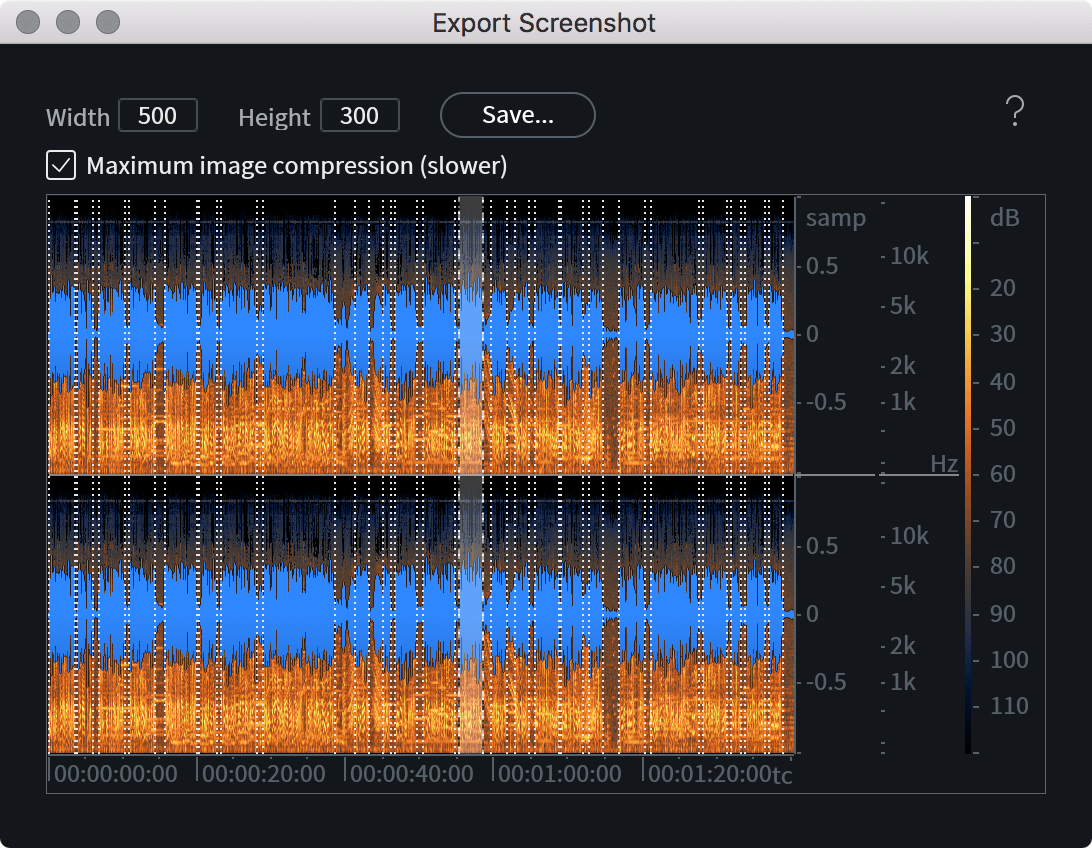Click the 10k frequency mark in top channel
The width and height of the screenshot is (1092, 848).
click(910, 256)
